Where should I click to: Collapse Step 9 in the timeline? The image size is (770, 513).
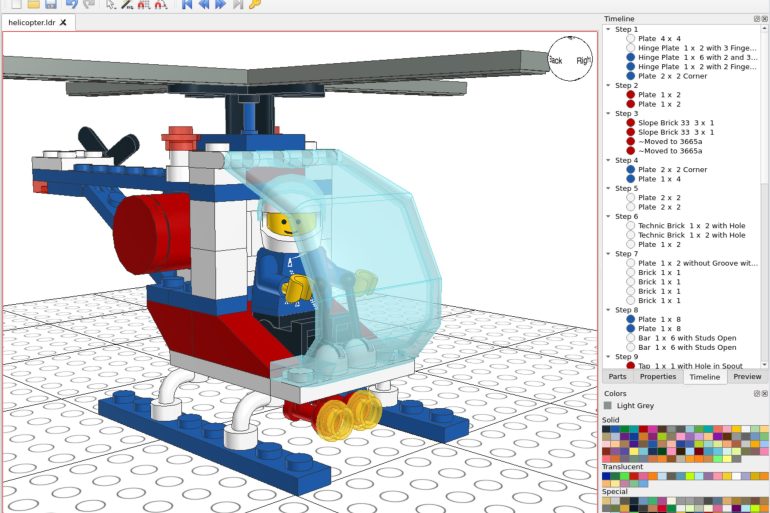point(608,357)
